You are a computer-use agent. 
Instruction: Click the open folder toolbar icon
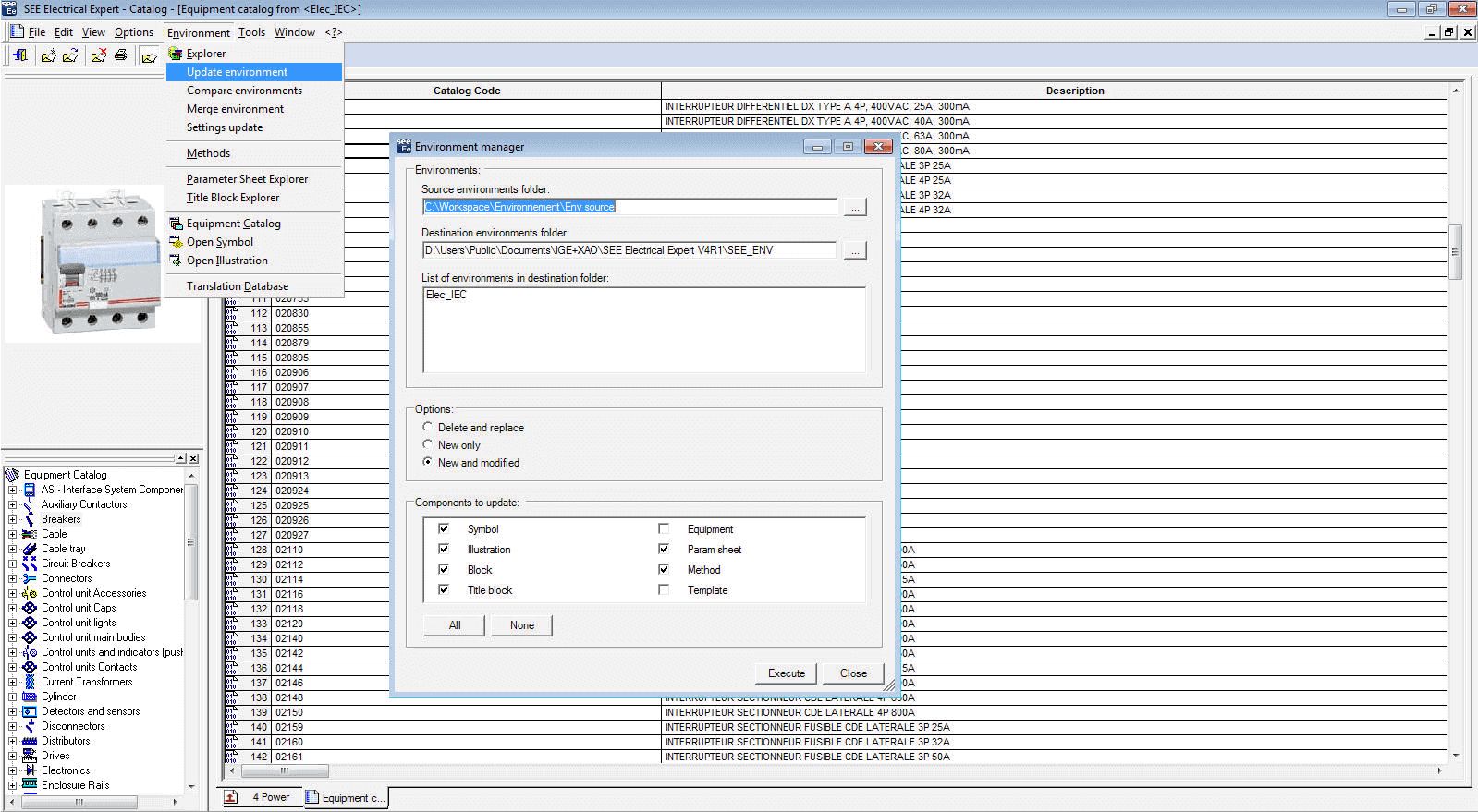pyautogui.click(x=148, y=55)
